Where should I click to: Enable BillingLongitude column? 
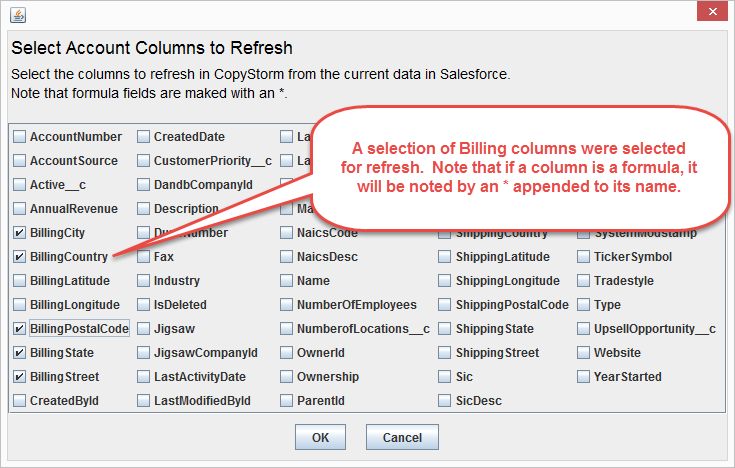pos(19,305)
